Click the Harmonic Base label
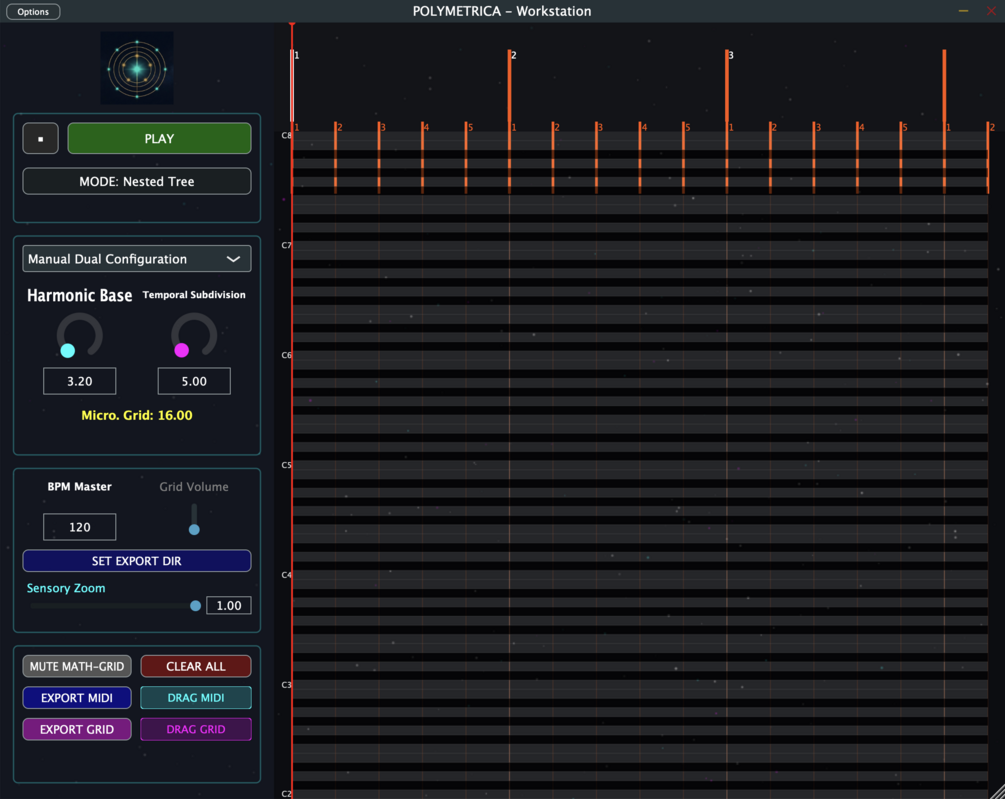Screen dimensions: 1005x799 pyautogui.click(x=79, y=295)
